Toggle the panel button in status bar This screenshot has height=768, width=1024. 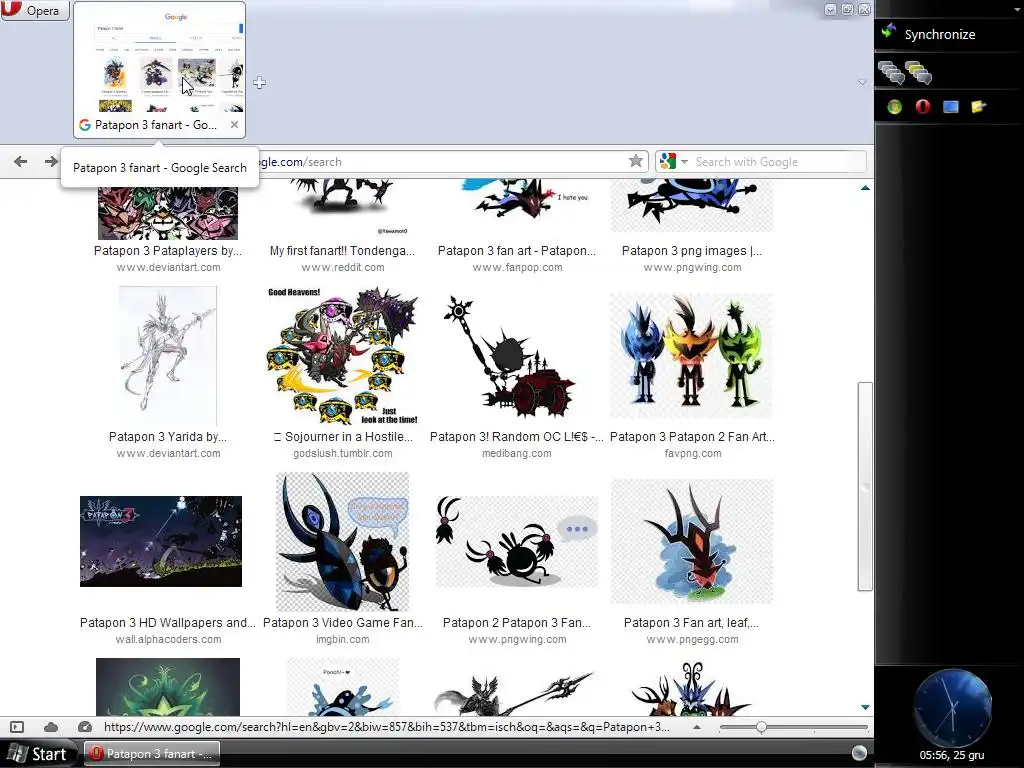17,727
